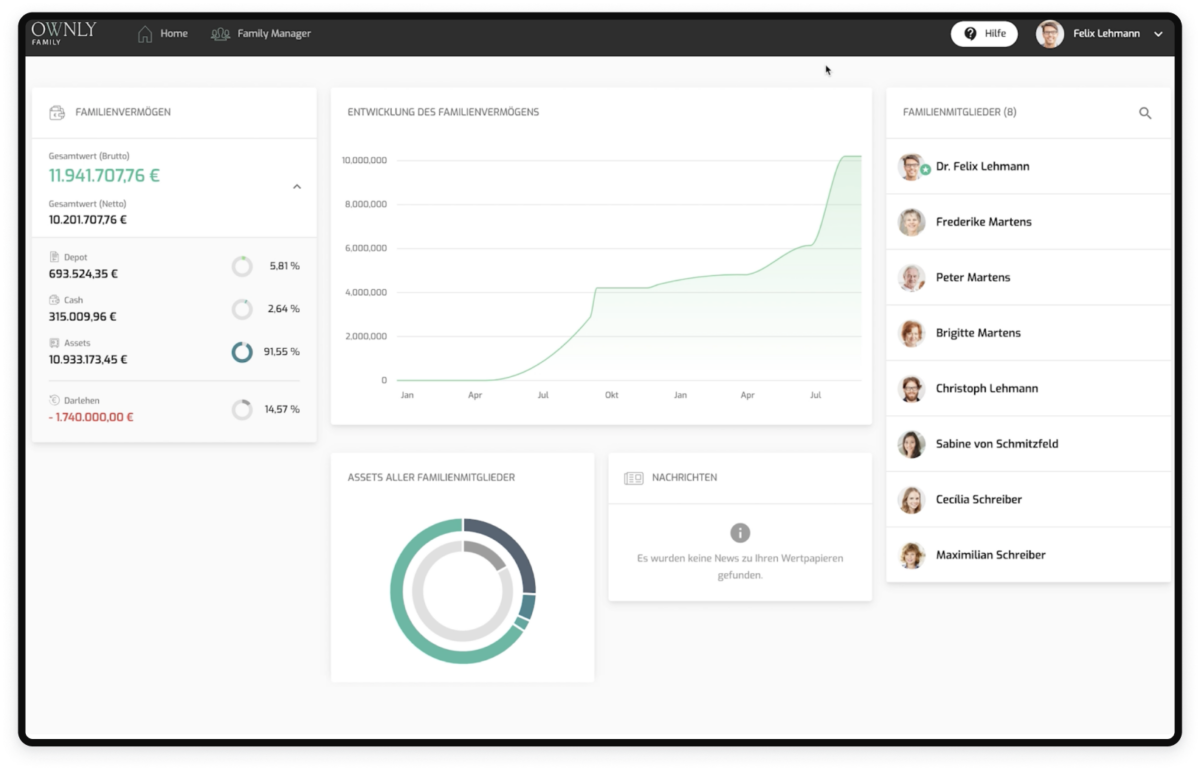Click the Depot 5,81 % ring indicator
The height and width of the screenshot is (770, 1200).
click(242, 266)
